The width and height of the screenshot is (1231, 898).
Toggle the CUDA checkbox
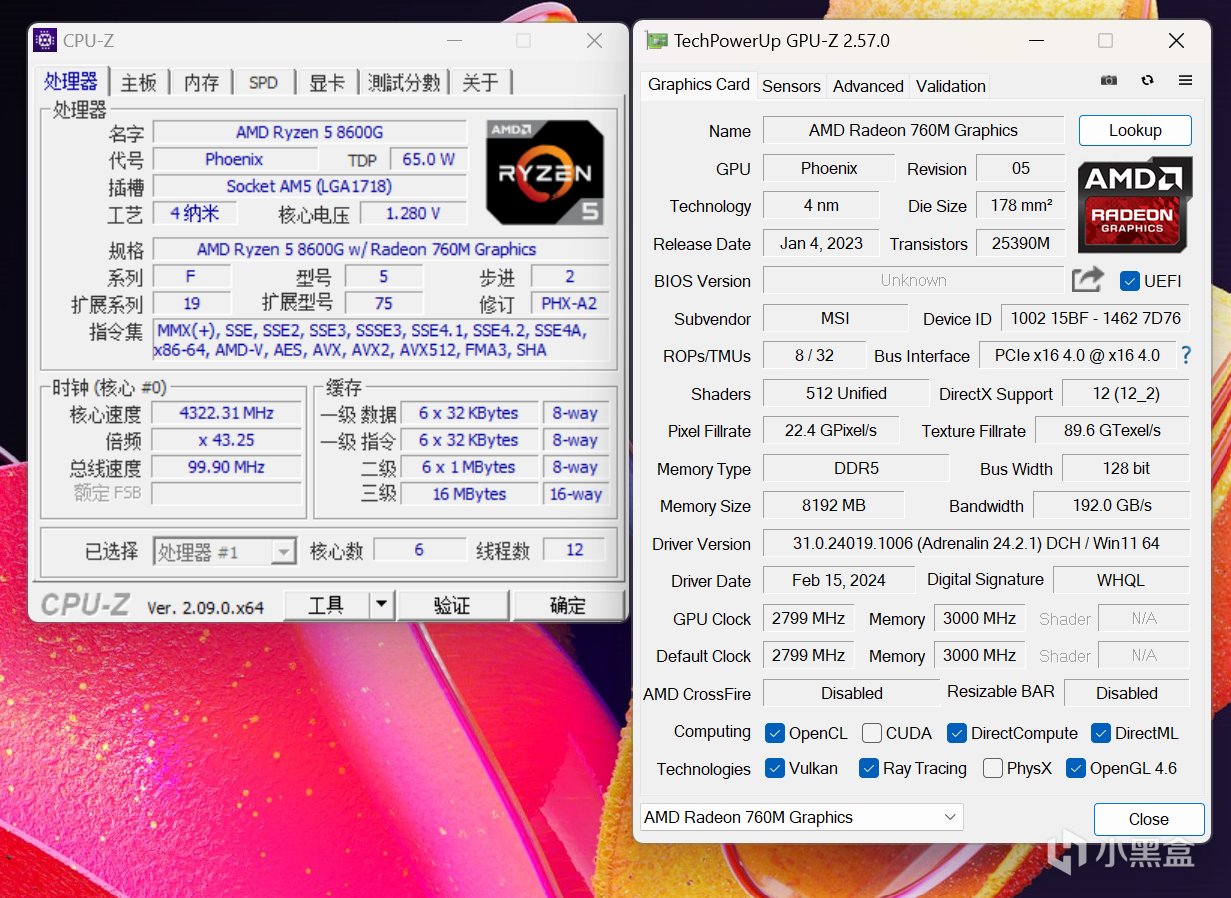(x=872, y=733)
